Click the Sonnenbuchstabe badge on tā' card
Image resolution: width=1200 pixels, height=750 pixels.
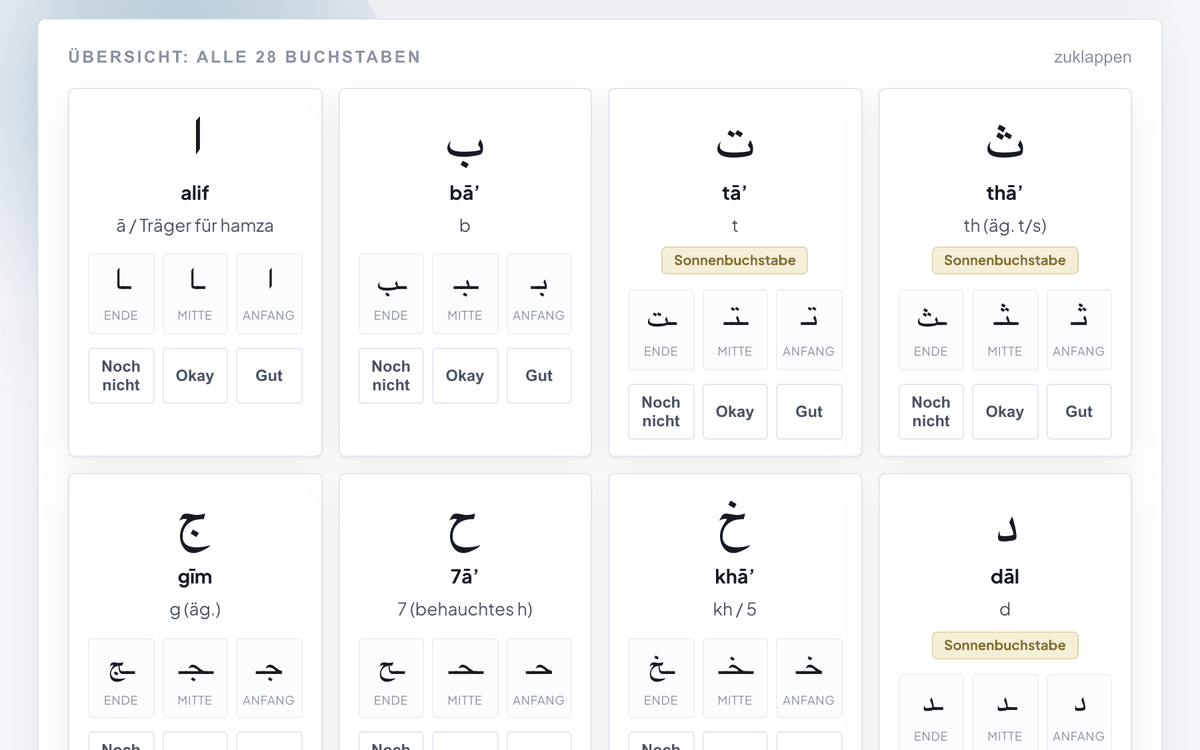735,260
